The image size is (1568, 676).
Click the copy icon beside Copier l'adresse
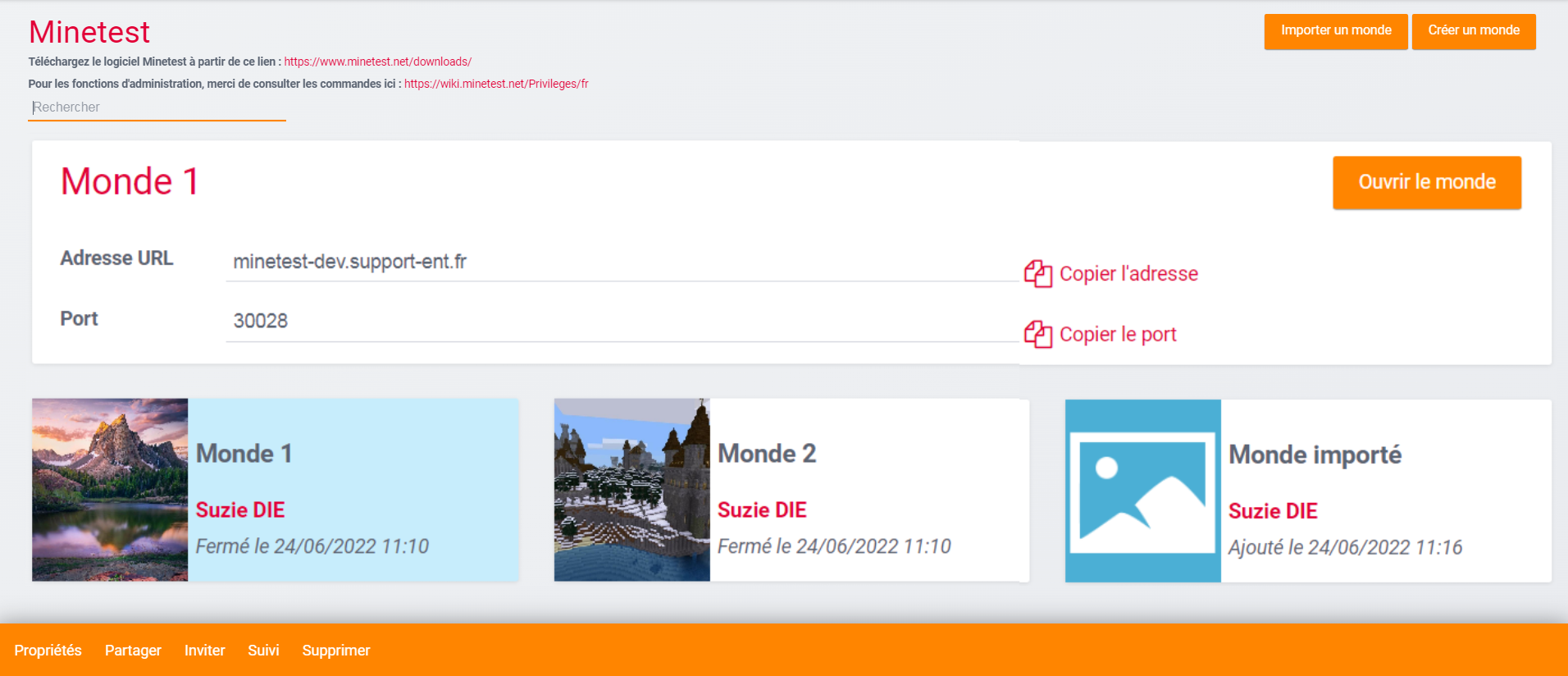point(1037,274)
